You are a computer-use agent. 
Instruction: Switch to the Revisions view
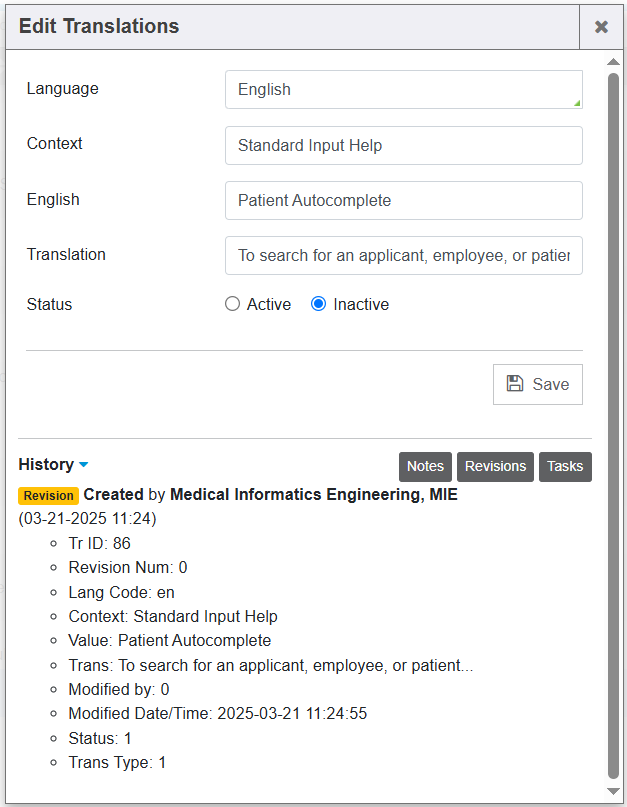click(495, 466)
